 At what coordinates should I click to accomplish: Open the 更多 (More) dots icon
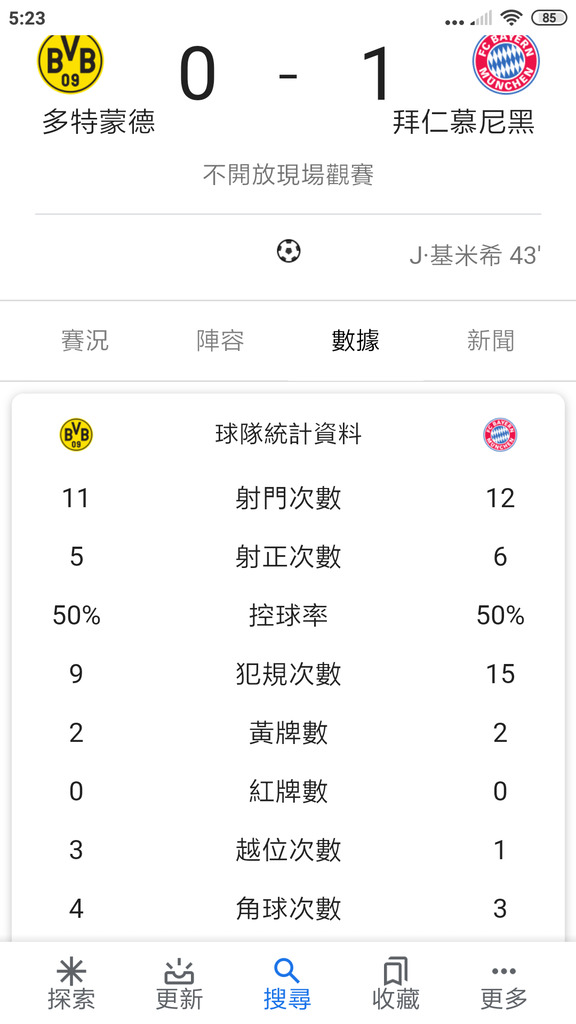(x=504, y=971)
